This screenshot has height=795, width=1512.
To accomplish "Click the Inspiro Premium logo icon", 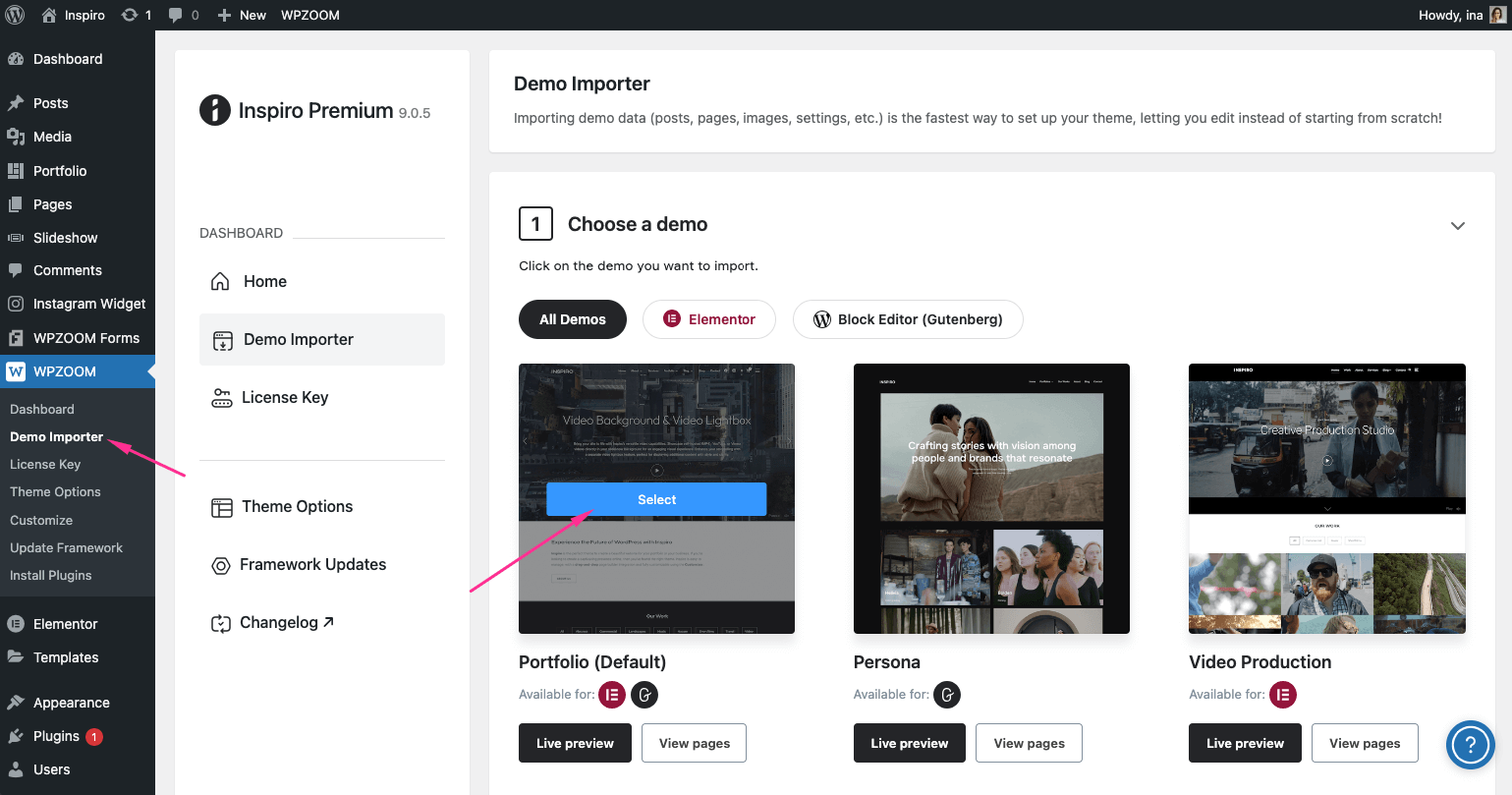I will point(215,110).
